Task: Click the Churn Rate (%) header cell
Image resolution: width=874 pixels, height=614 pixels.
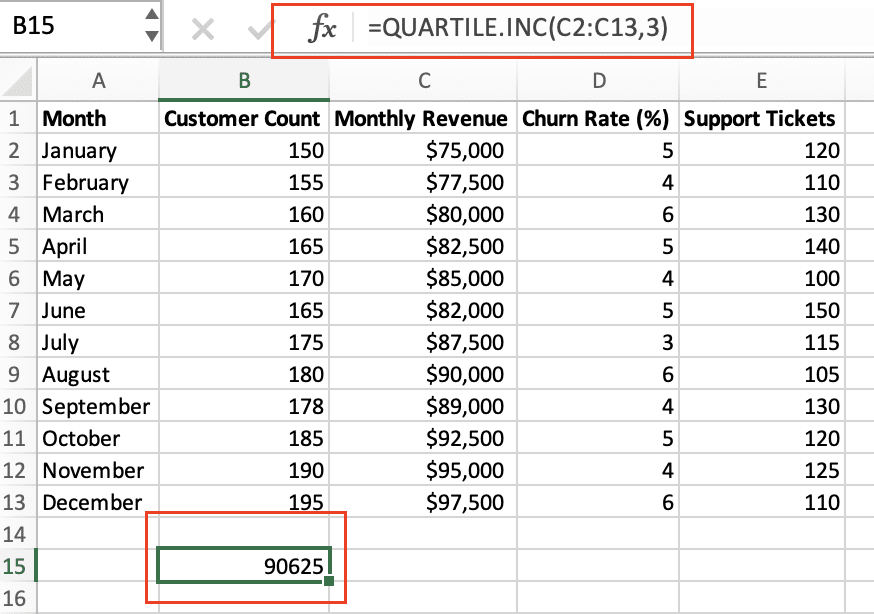Action: tap(599, 118)
